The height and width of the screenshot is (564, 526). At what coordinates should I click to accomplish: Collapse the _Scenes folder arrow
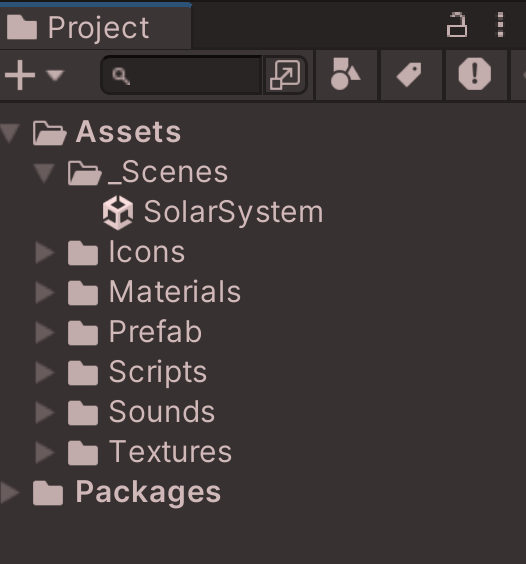coord(44,173)
